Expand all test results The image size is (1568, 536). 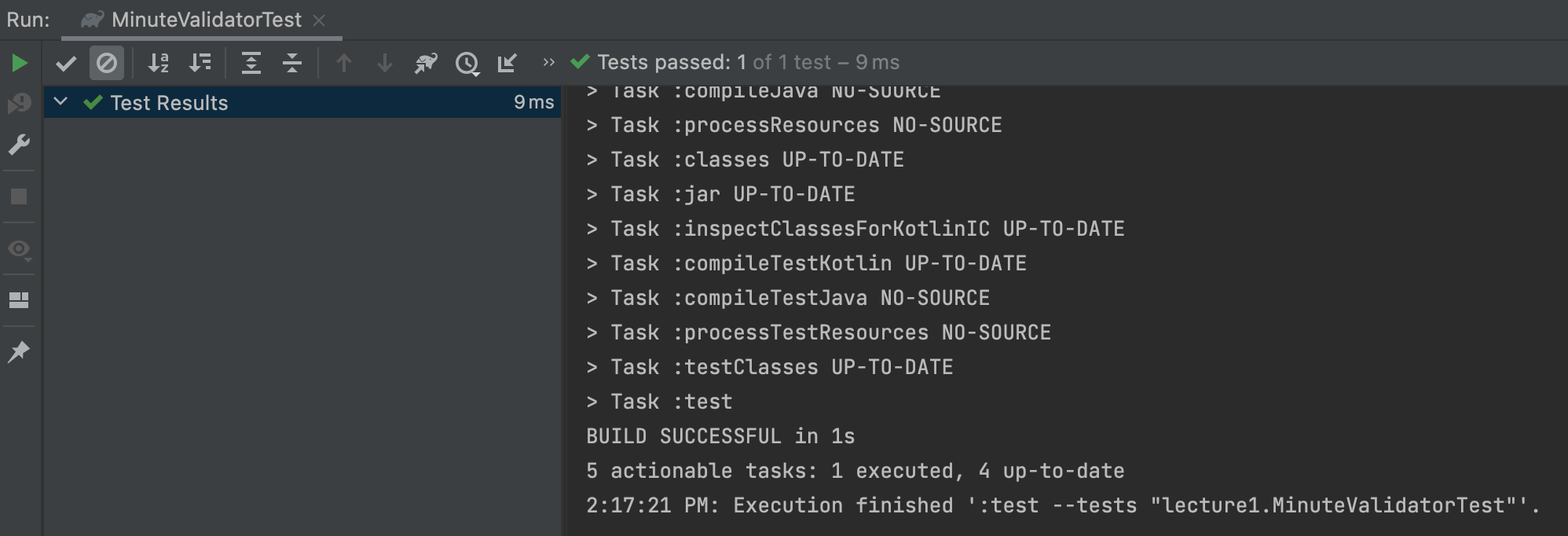coord(251,63)
